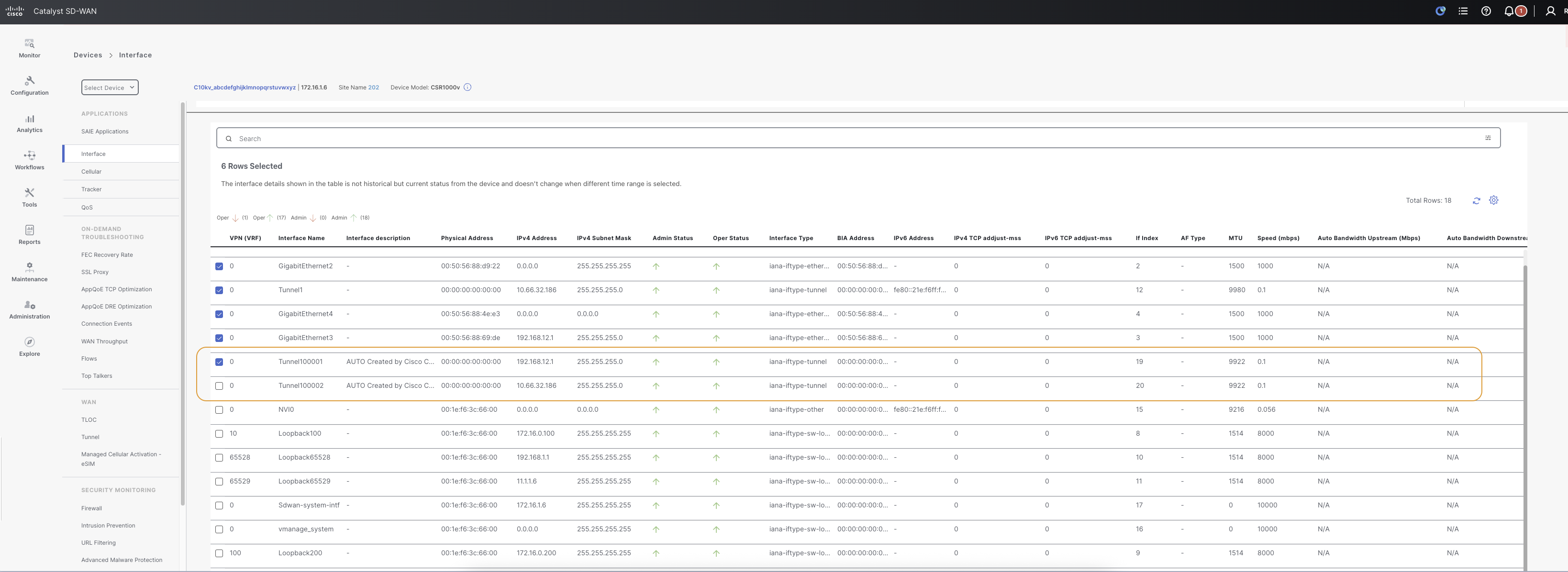
Task: Open table column settings gear
Action: [x=1493, y=200]
